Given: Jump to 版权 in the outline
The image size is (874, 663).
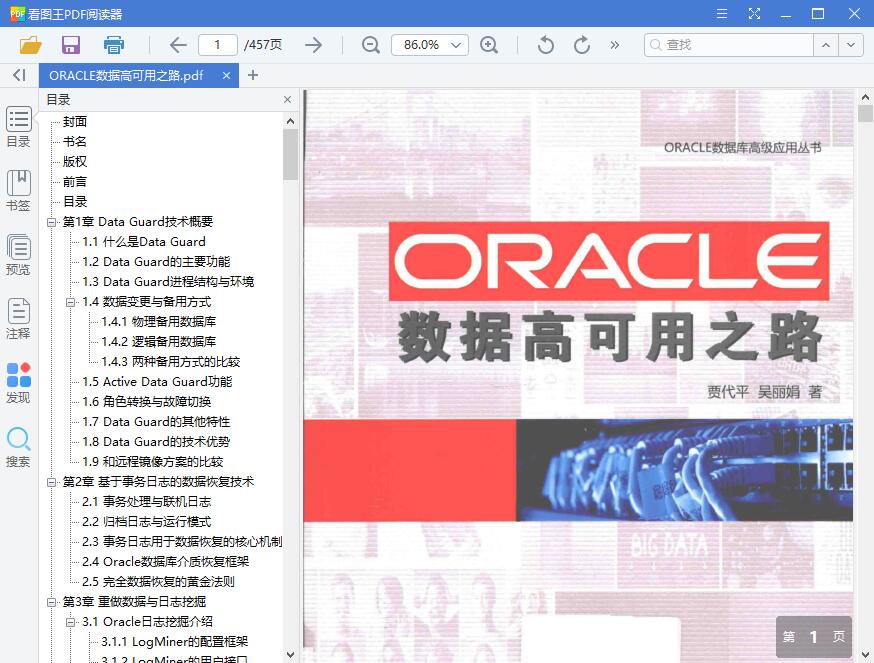Looking at the screenshot, I should tap(75, 162).
